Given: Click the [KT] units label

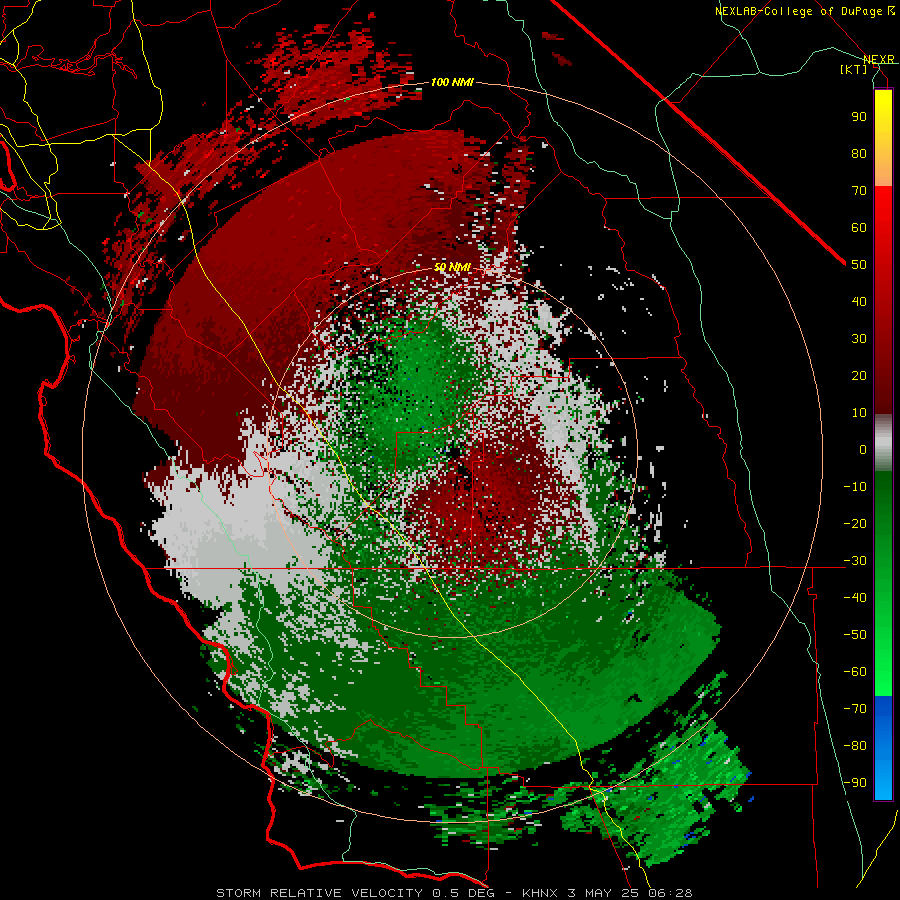Looking at the screenshot, I should coord(853,69).
